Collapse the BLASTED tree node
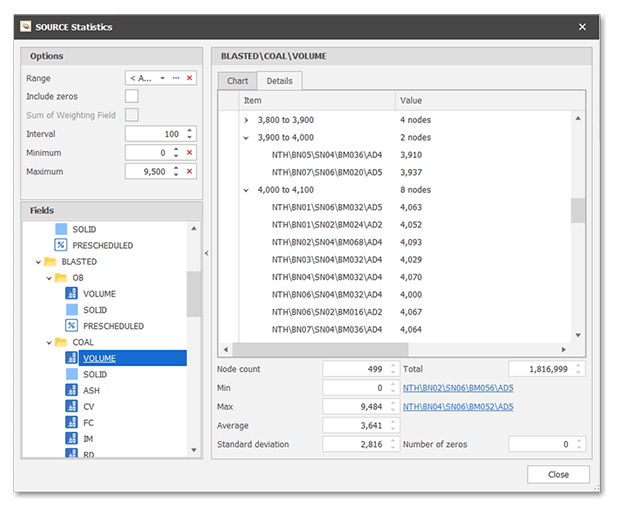634x518 pixels. tap(38, 262)
